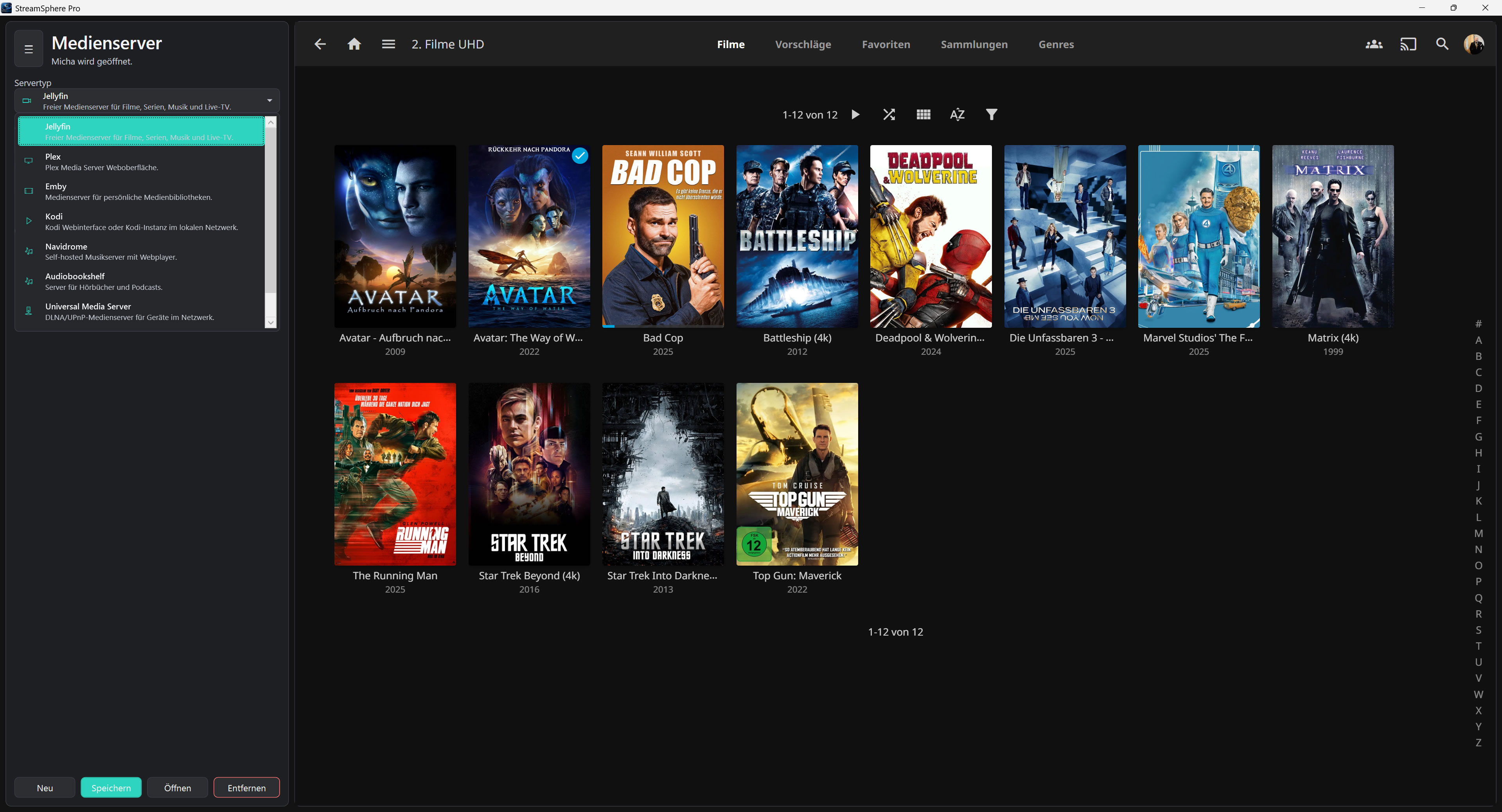This screenshot has height=812, width=1502.
Task: Go back with the arrow icon
Action: [x=320, y=44]
